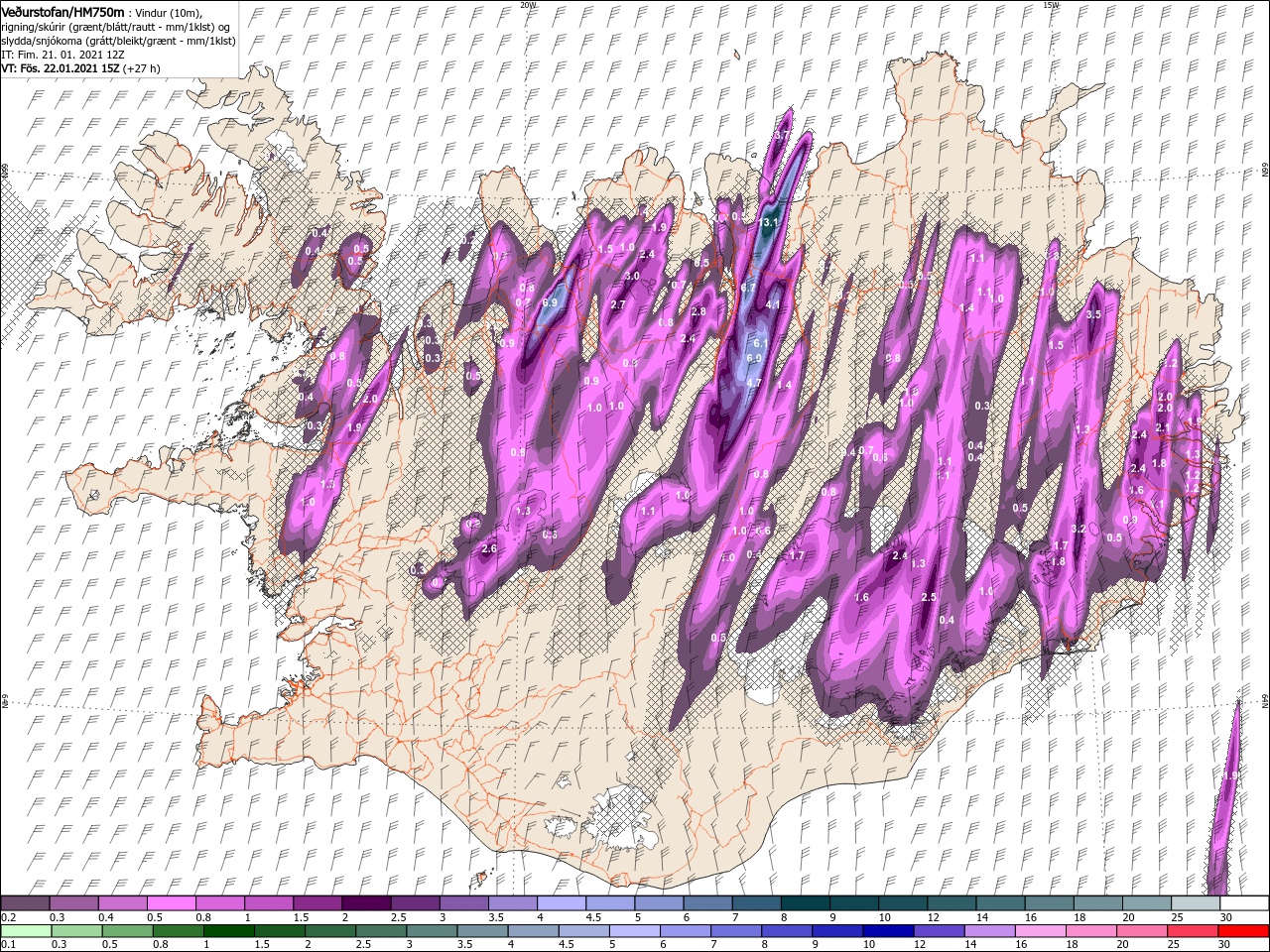Click the '3.2' precipitation value on the map
This screenshot has width=1270, height=952.
click(x=1079, y=529)
